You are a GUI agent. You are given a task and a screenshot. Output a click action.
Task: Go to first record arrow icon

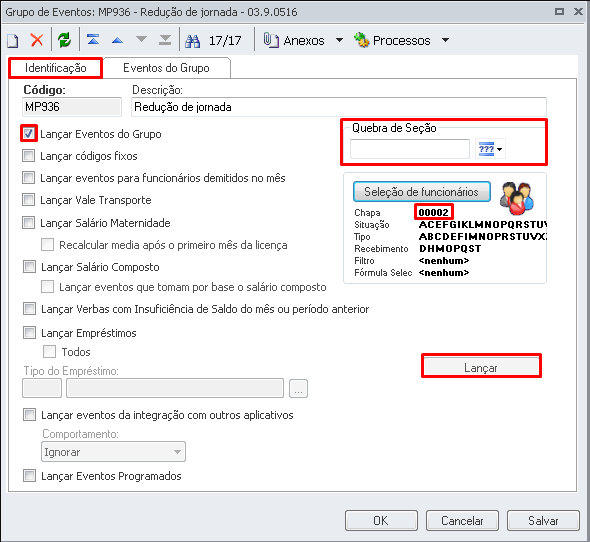pyautogui.click(x=93, y=40)
